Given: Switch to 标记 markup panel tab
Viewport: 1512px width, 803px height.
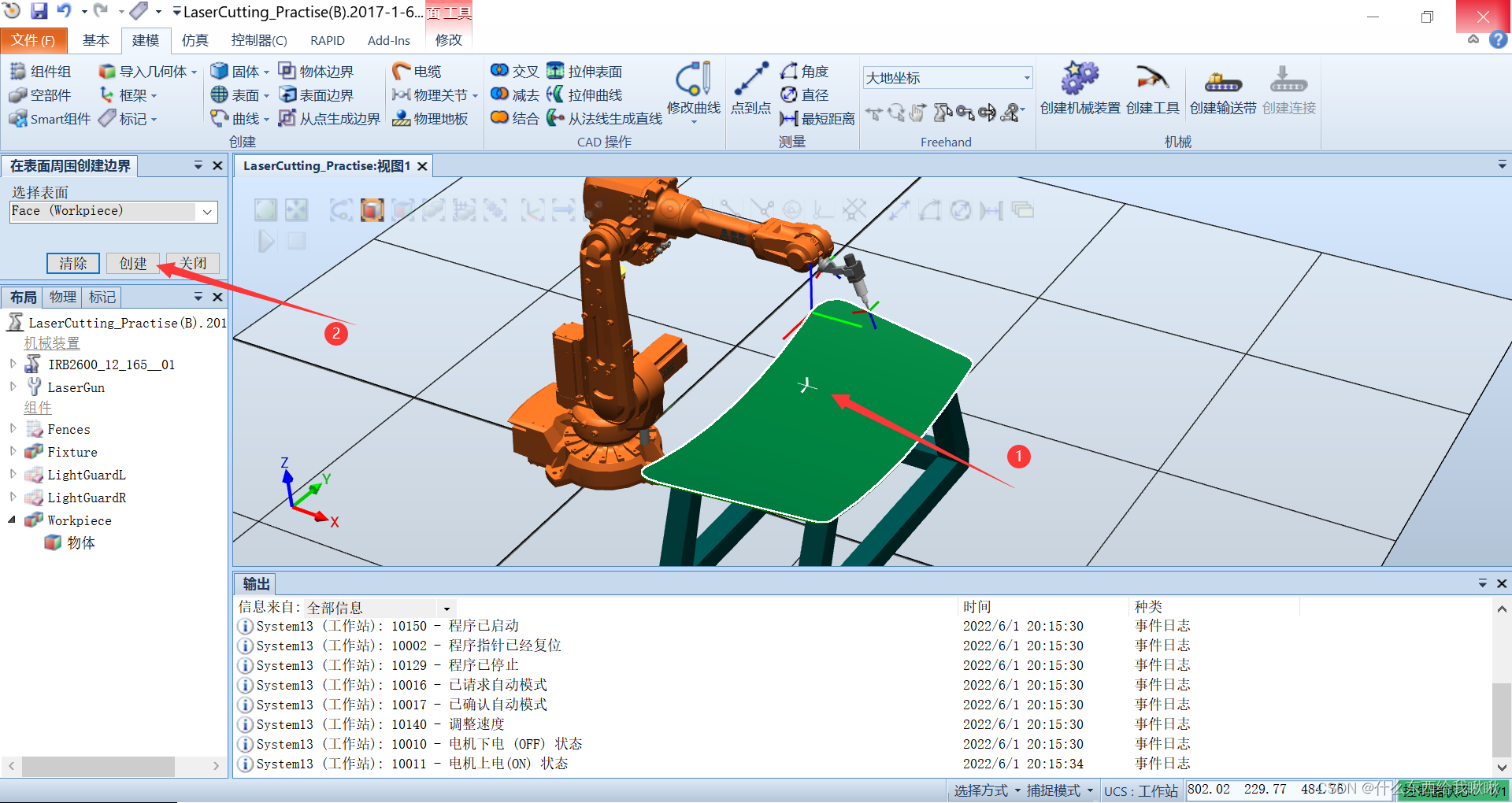Looking at the screenshot, I should pos(102,297).
